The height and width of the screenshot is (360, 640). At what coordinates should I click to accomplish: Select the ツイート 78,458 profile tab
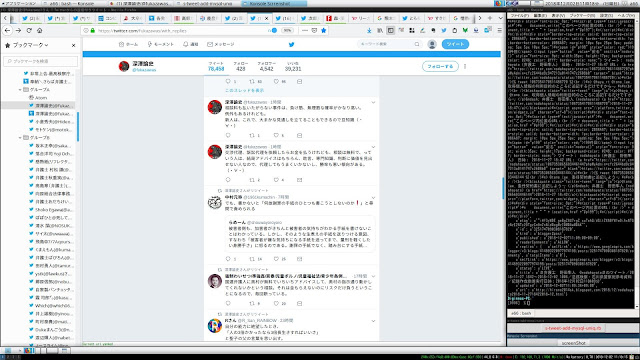(216, 67)
